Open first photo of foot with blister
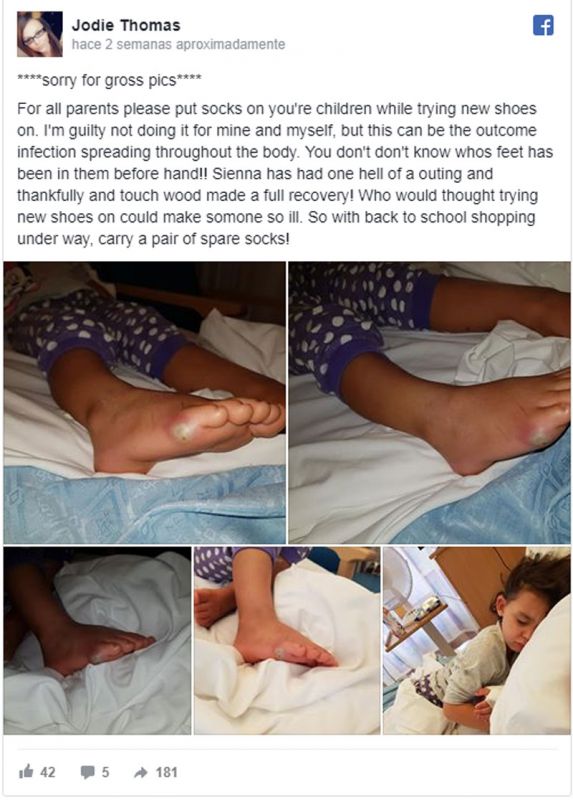The width and height of the screenshot is (573, 800). click(x=144, y=403)
